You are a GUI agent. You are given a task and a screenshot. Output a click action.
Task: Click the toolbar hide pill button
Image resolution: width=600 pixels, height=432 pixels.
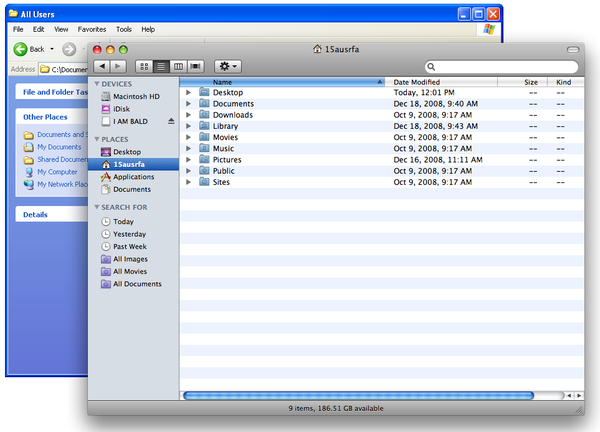tap(573, 49)
